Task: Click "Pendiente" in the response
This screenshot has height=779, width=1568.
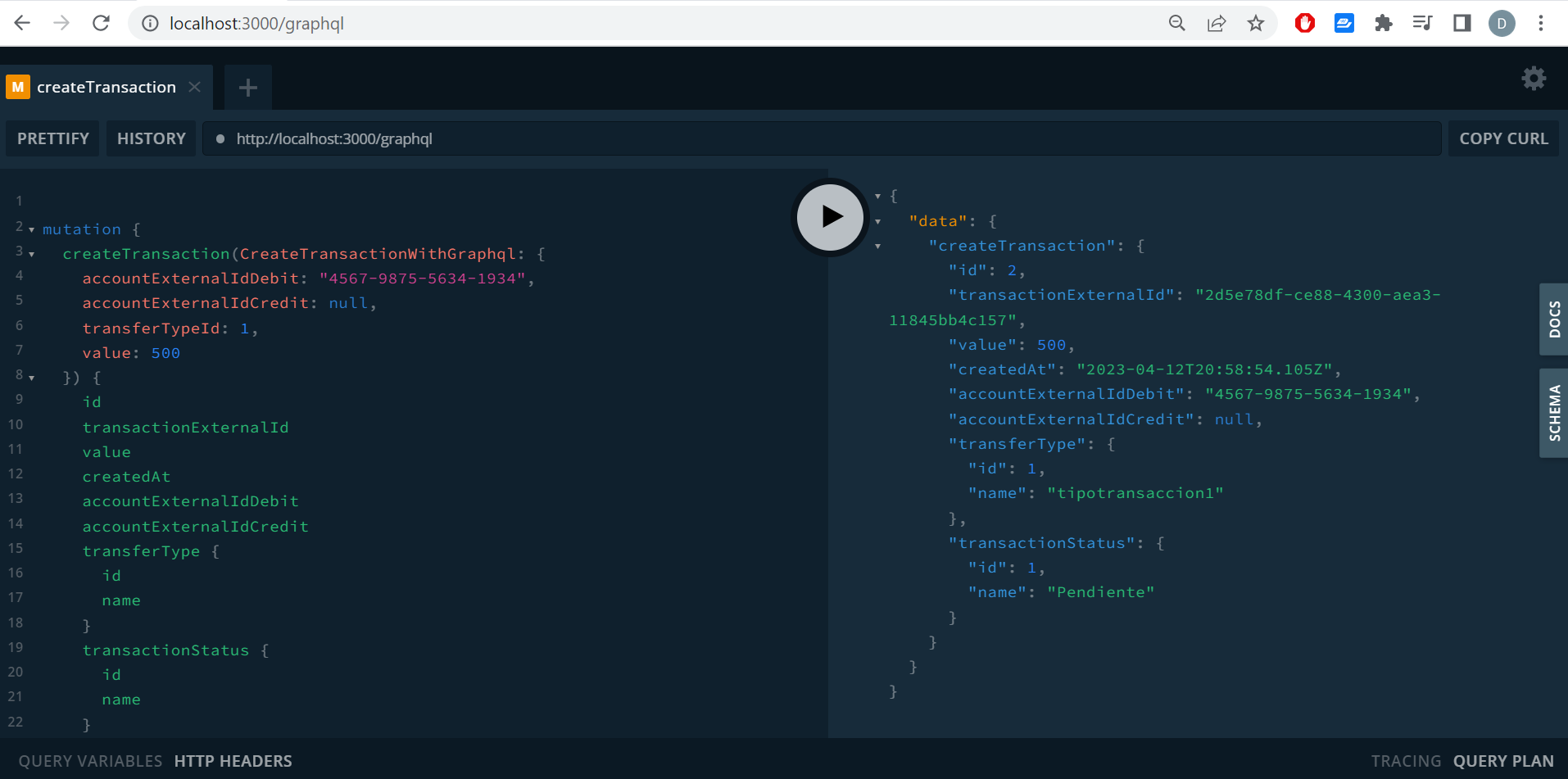Action: point(1101,592)
